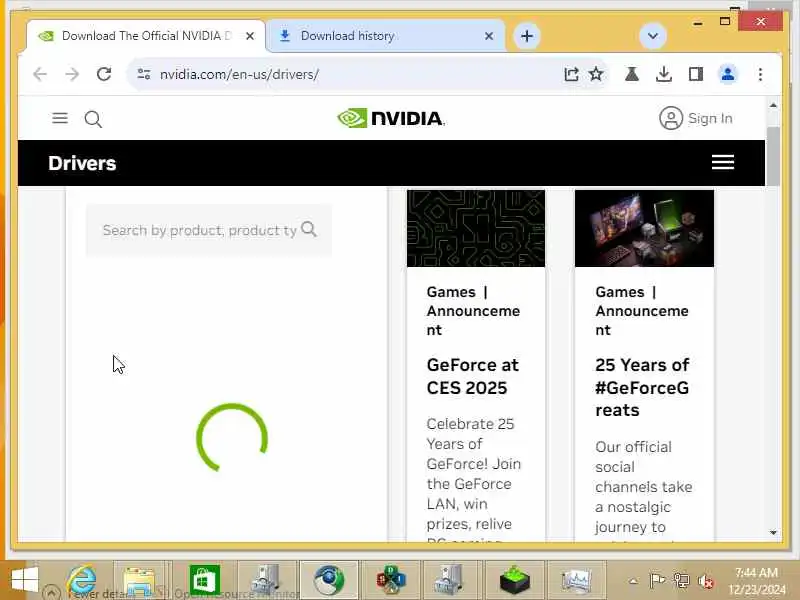The image size is (800, 600).
Task: Open a new tab with plus button
Action: click(x=527, y=36)
